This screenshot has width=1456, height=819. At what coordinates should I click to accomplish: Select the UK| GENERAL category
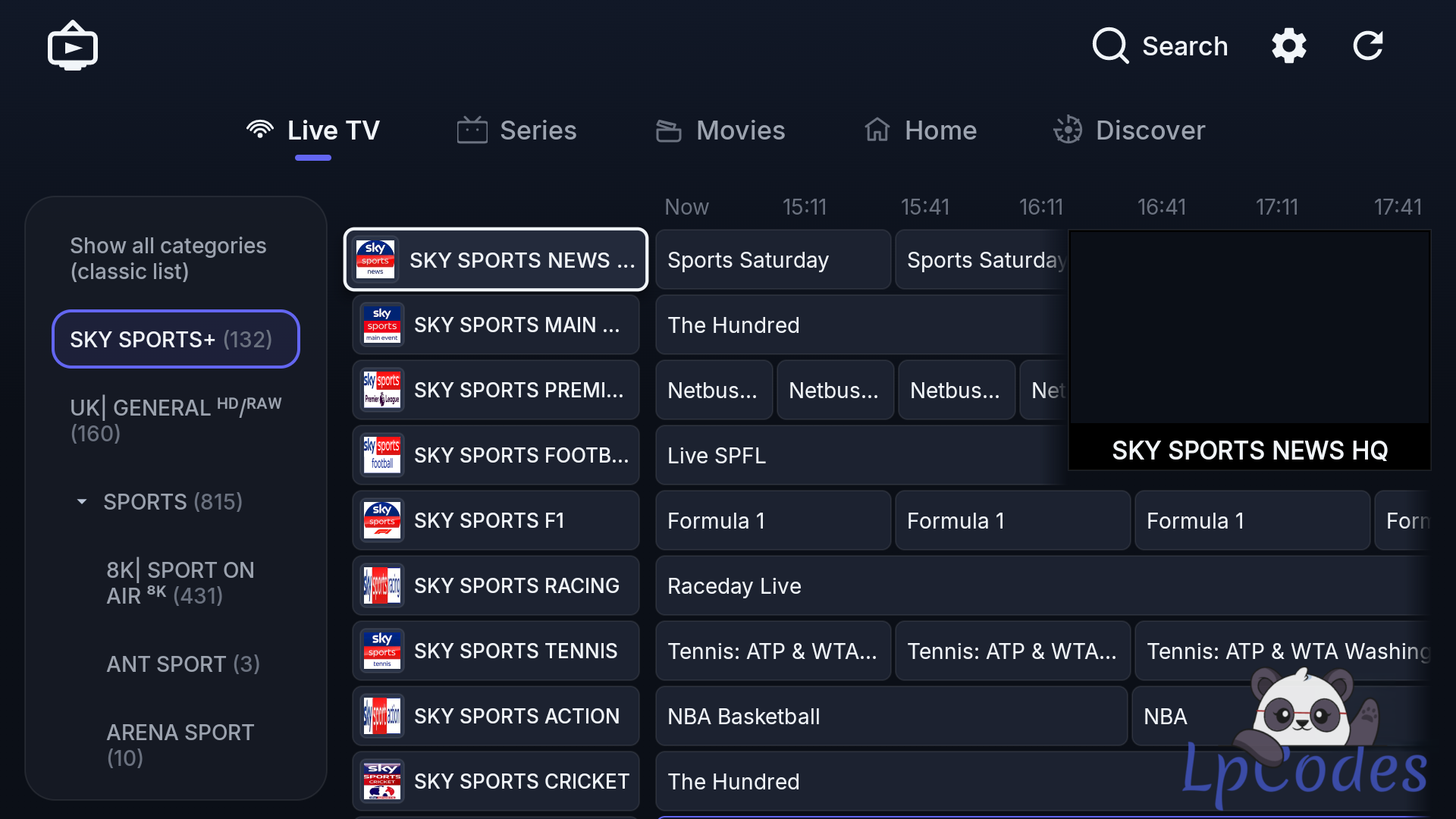[176, 420]
